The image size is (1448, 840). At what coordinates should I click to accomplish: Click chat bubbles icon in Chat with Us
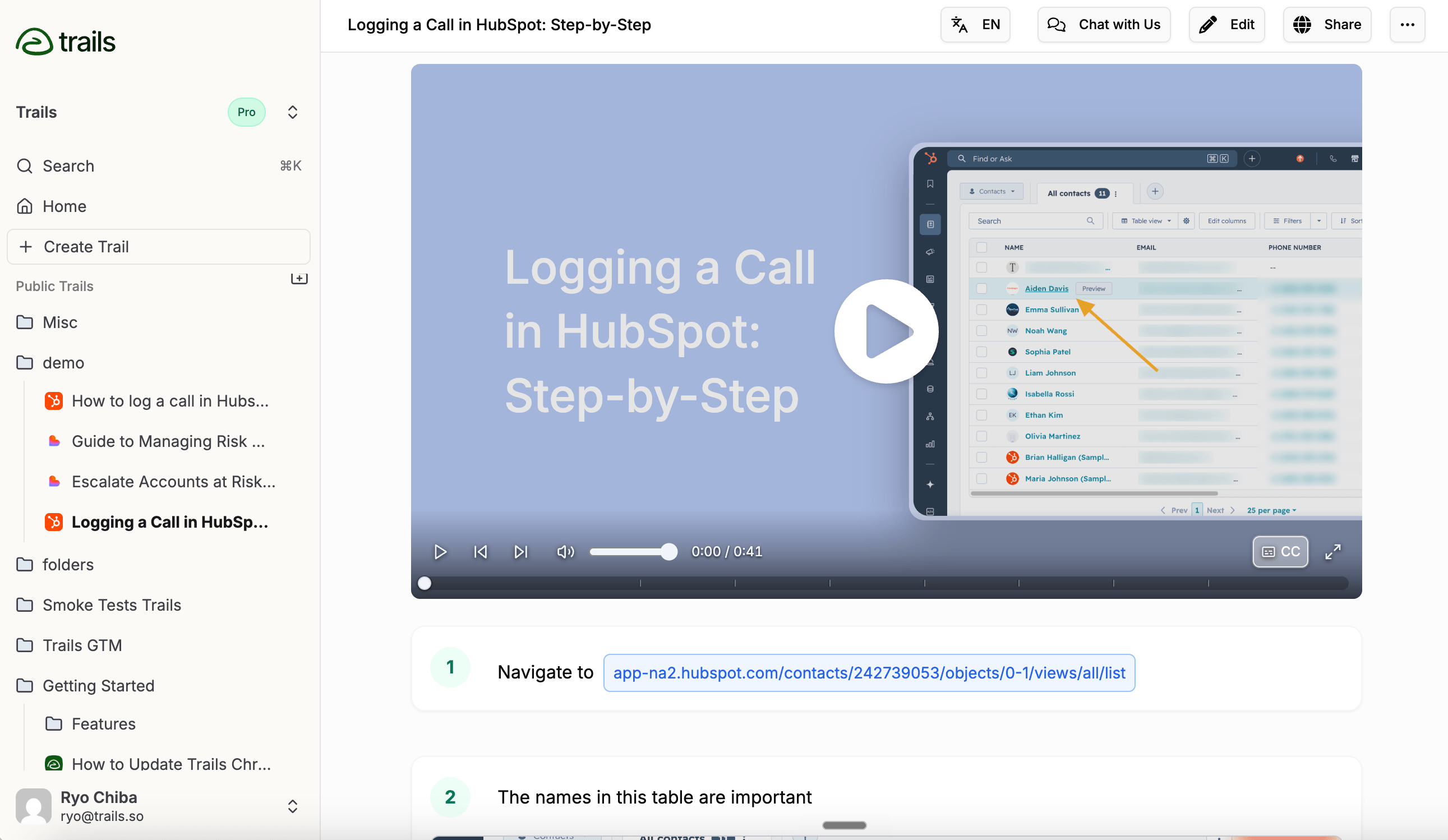coord(1056,25)
